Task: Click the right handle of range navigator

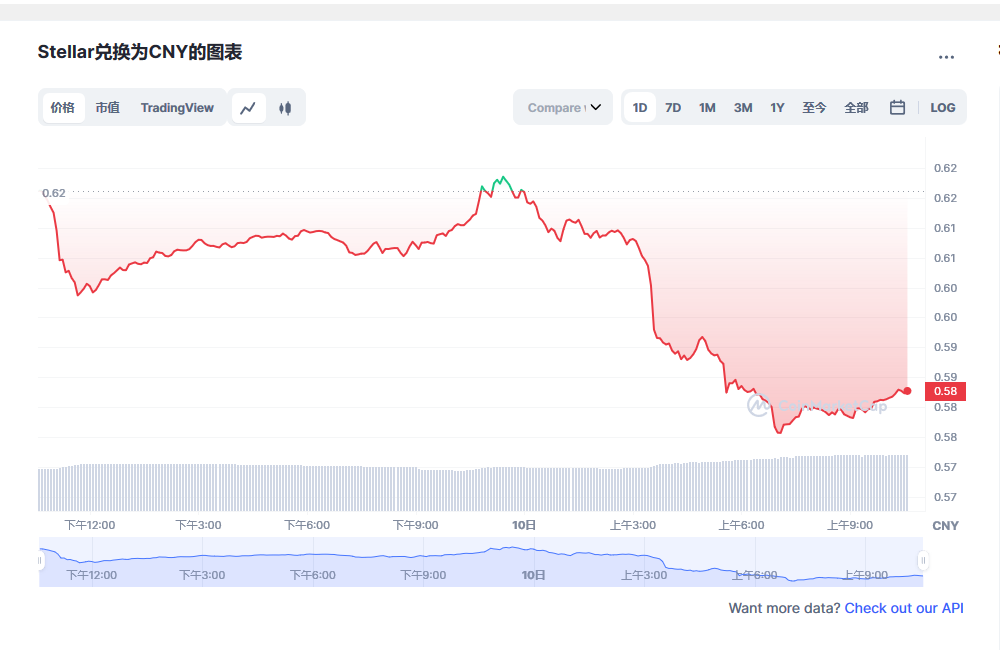Action: pos(923,561)
